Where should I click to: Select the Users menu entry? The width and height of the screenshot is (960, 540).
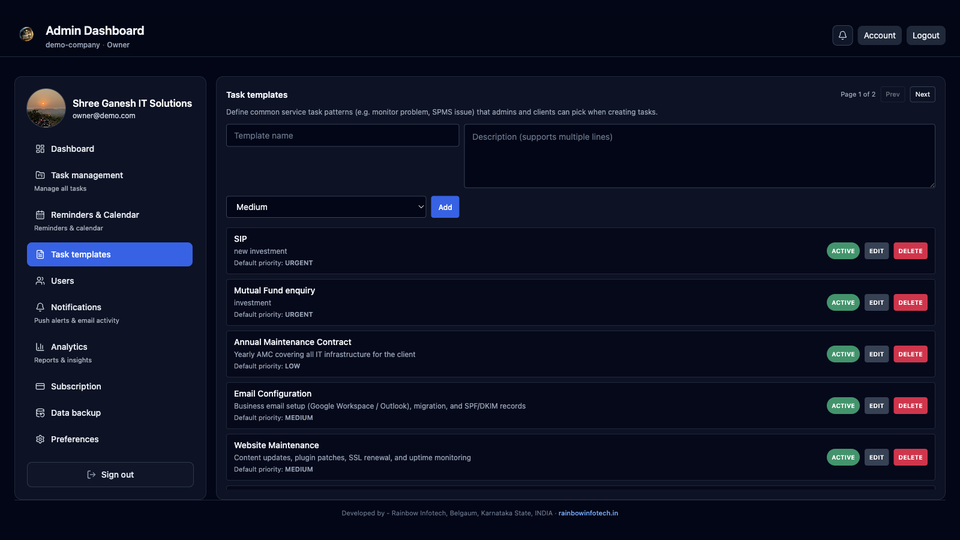tap(110, 281)
